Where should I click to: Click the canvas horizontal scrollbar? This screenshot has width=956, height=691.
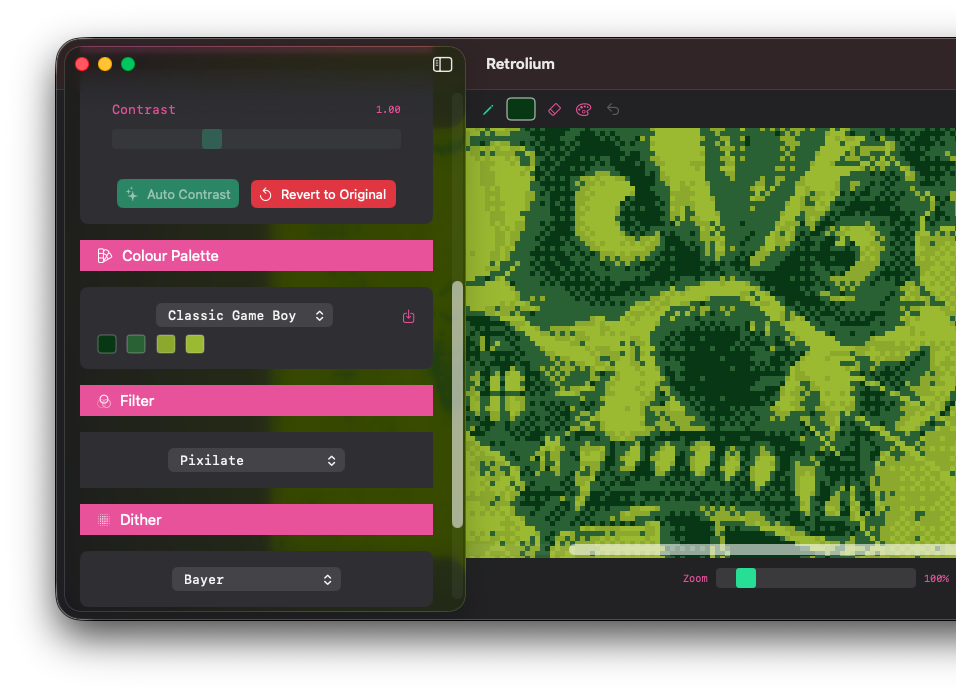click(762, 549)
